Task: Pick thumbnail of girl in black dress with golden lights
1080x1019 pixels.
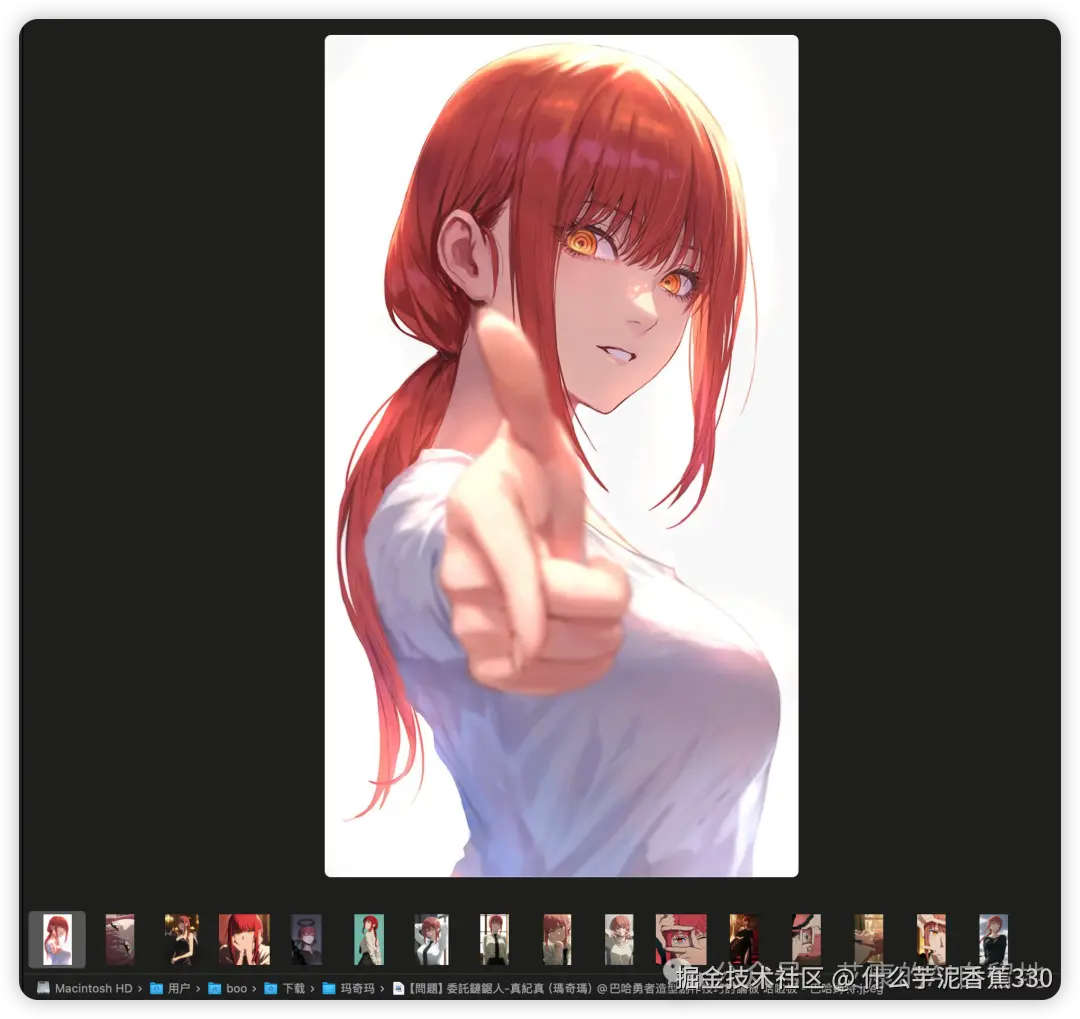Action: pyautogui.click(x=182, y=939)
